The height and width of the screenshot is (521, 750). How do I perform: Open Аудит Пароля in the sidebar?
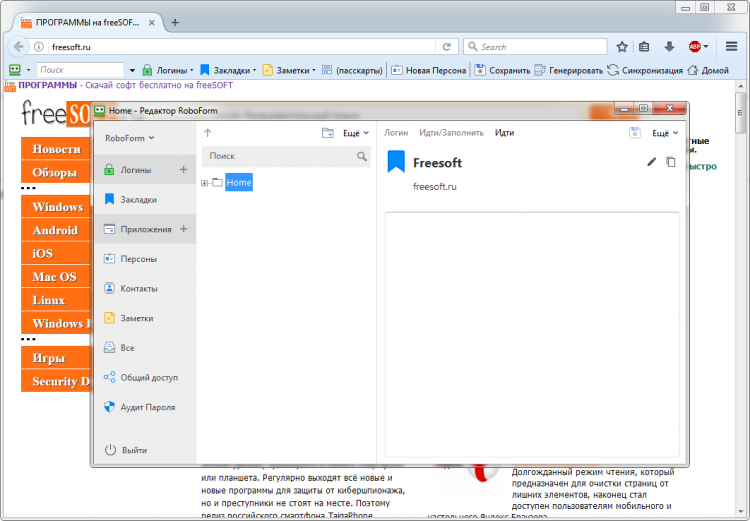click(x=145, y=407)
